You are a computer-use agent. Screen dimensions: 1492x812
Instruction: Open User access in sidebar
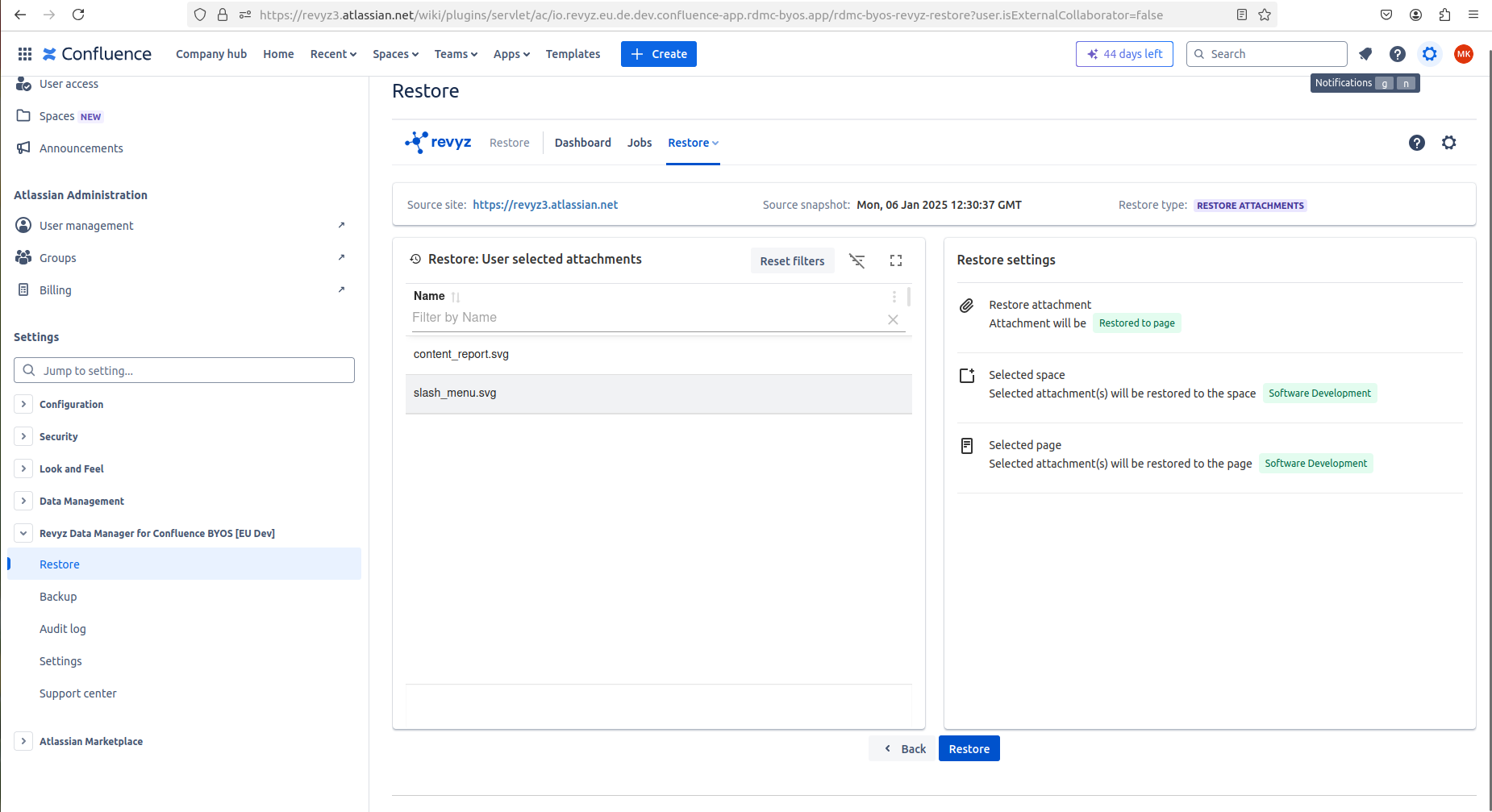(68, 84)
